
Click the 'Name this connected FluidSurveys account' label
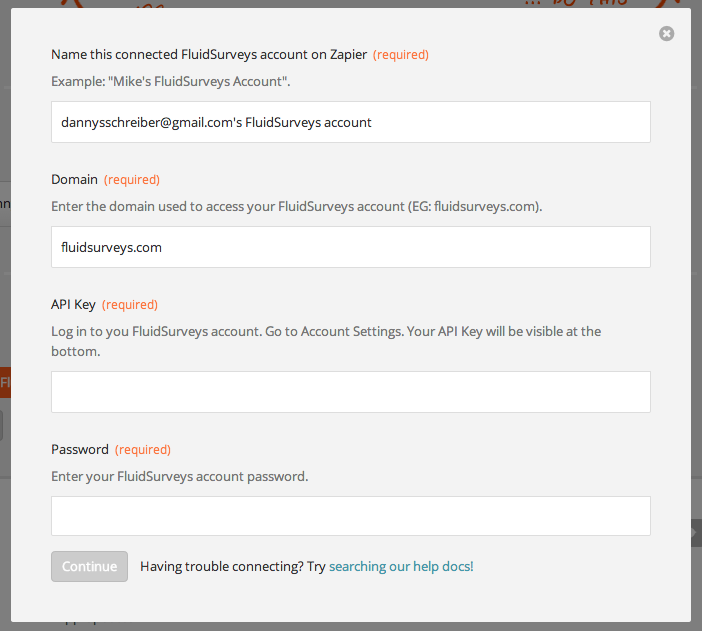click(209, 55)
